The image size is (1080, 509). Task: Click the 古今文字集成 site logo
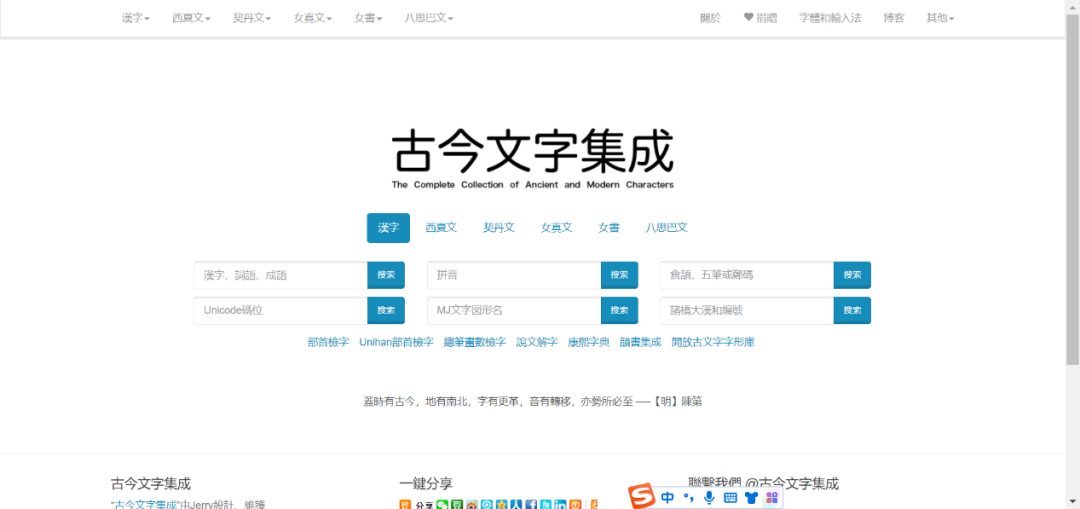(532, 160)
